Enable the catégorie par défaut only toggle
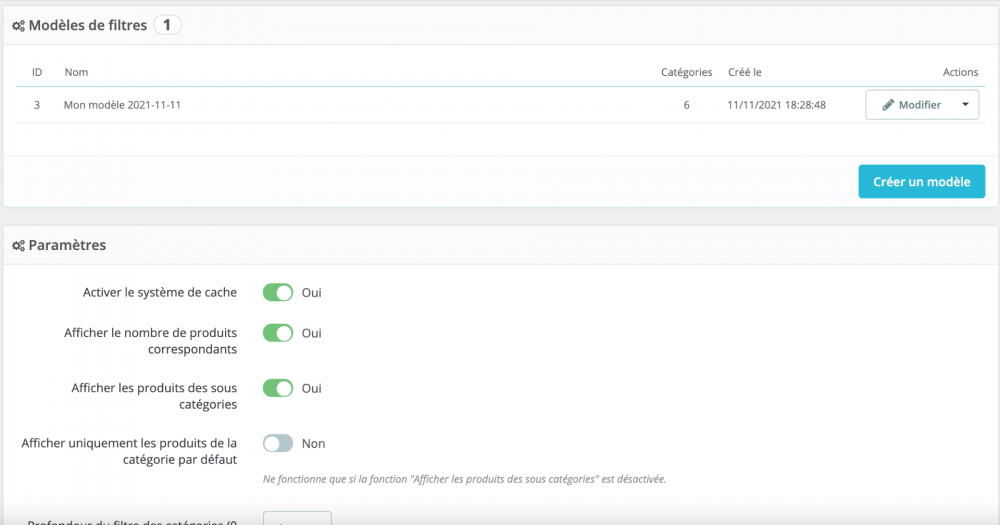This screenshot has width=1000, height=525. (x=278, y=443)
